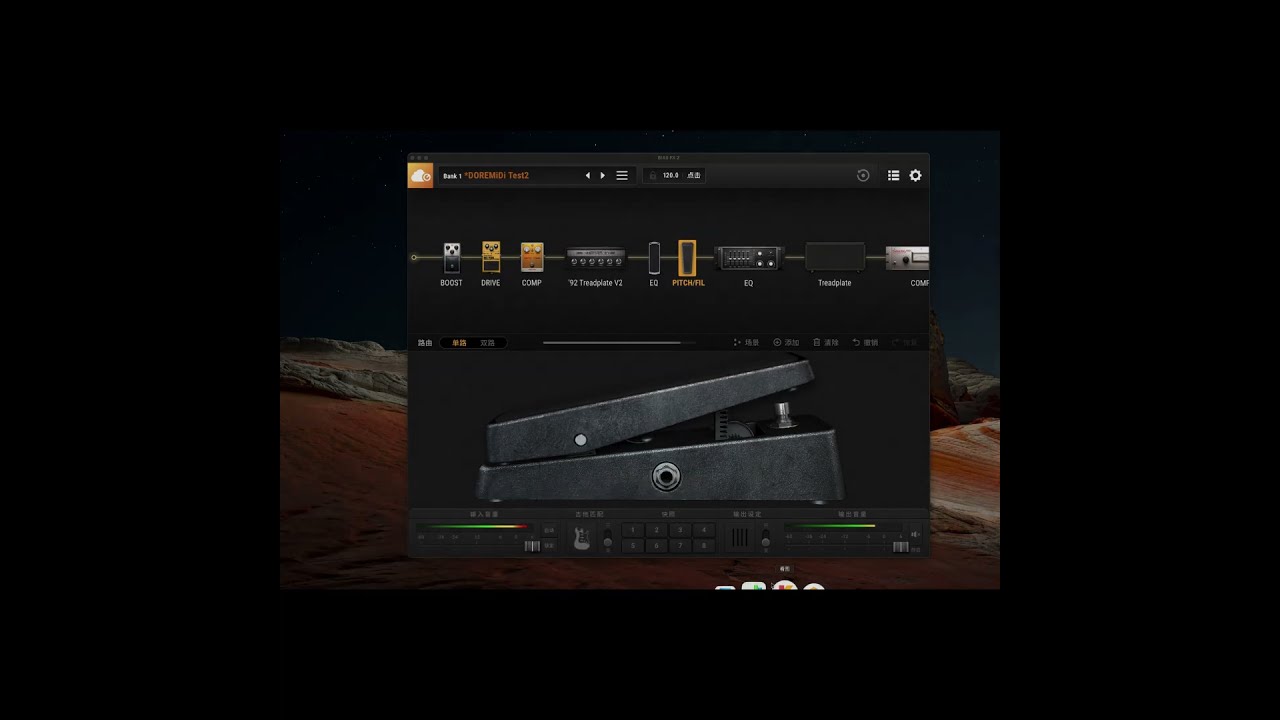Click the 清除 clear button

click(x=826, y=343)
